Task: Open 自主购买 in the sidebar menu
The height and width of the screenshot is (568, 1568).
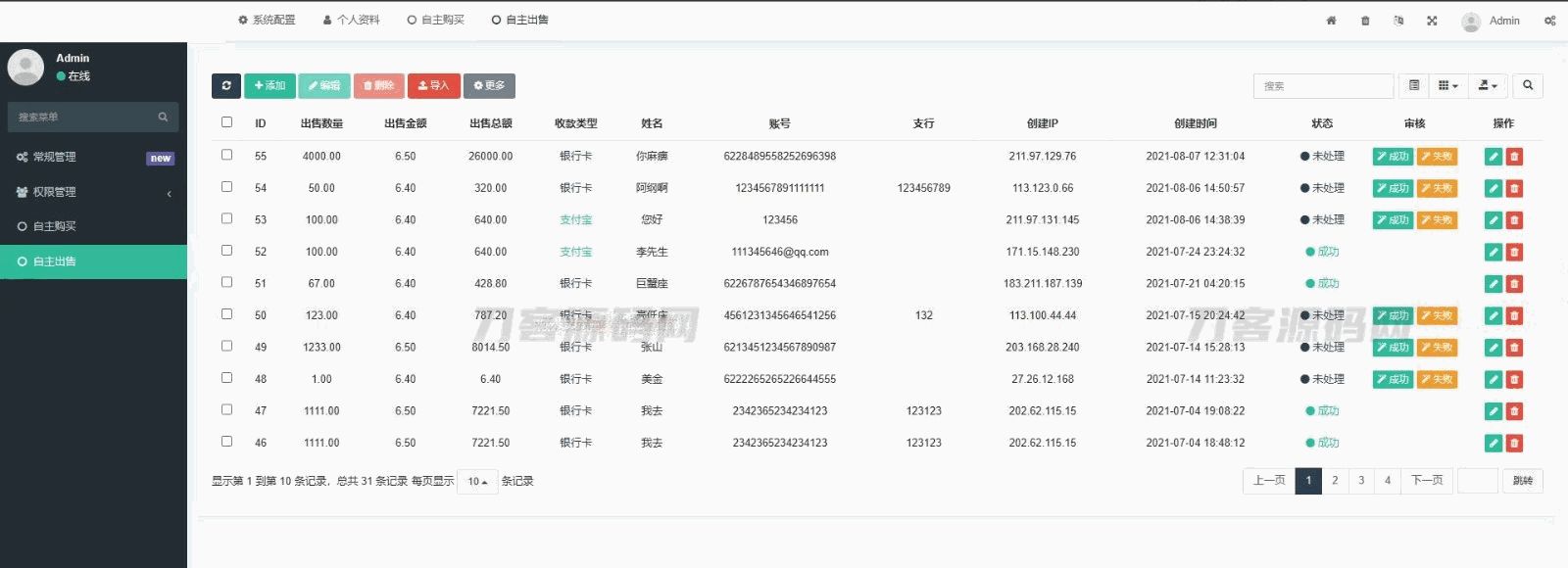Action: pos(55,226)
